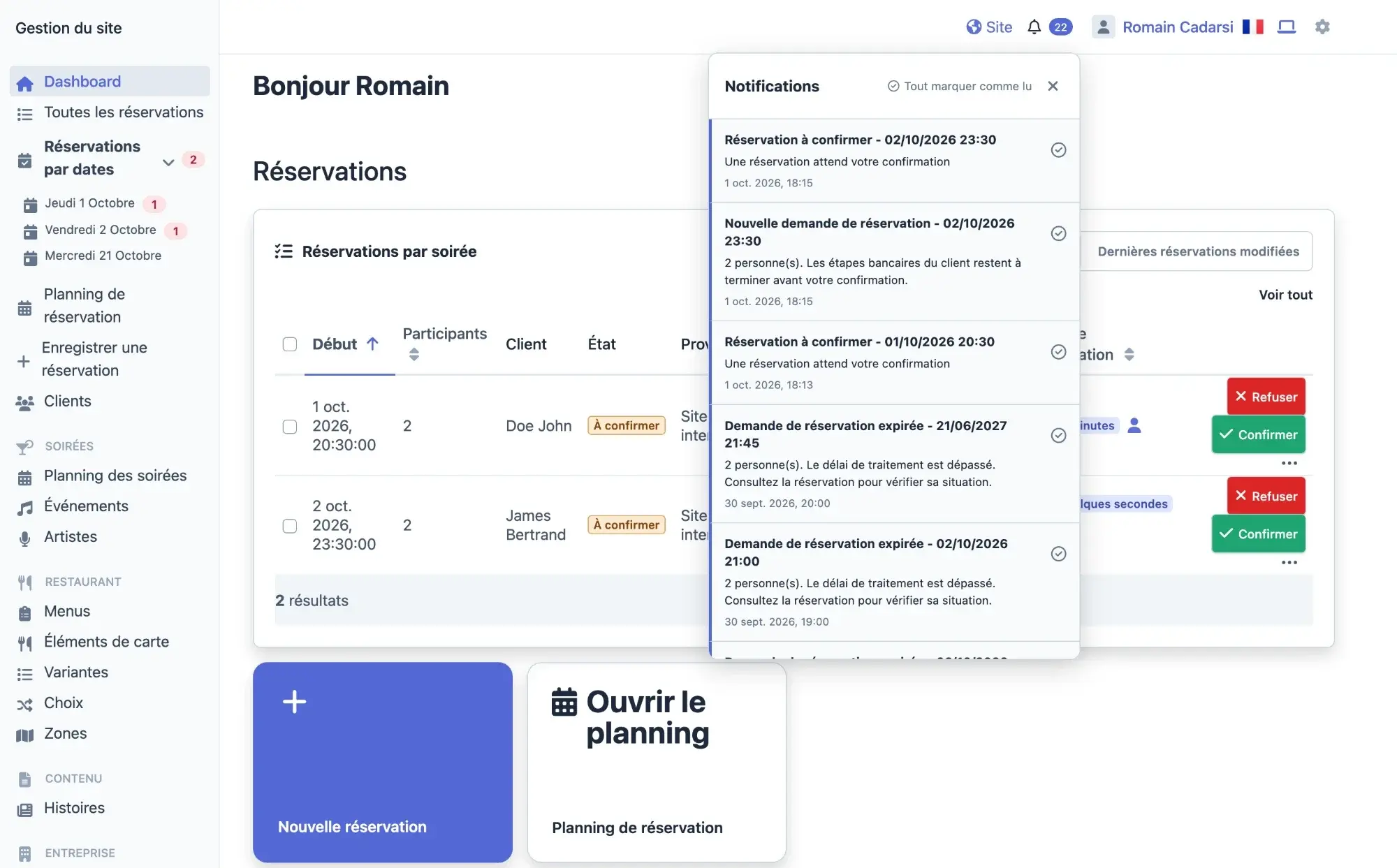
Task: Open Toutes les réservations menu item
Action: pos(110,112)
